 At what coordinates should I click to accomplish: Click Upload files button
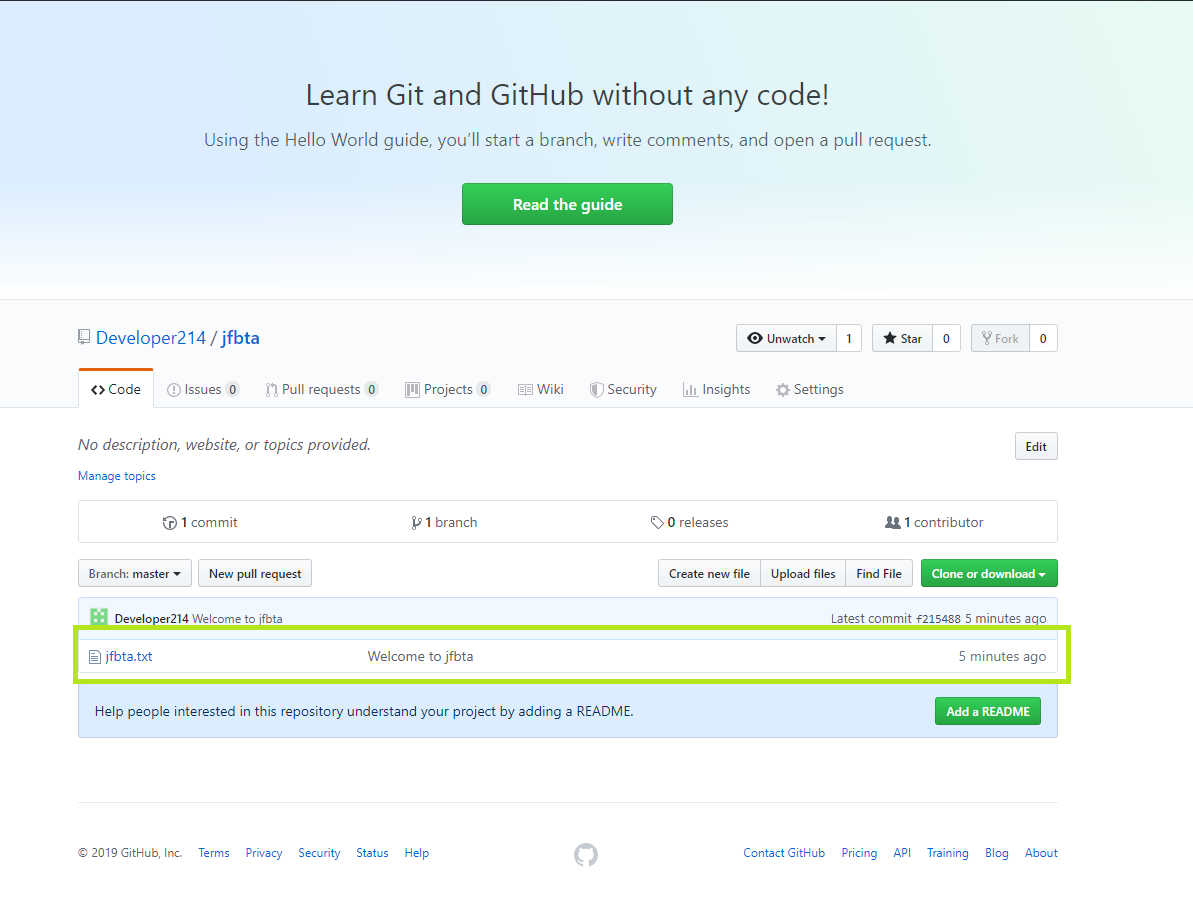(x=803, y=574)
